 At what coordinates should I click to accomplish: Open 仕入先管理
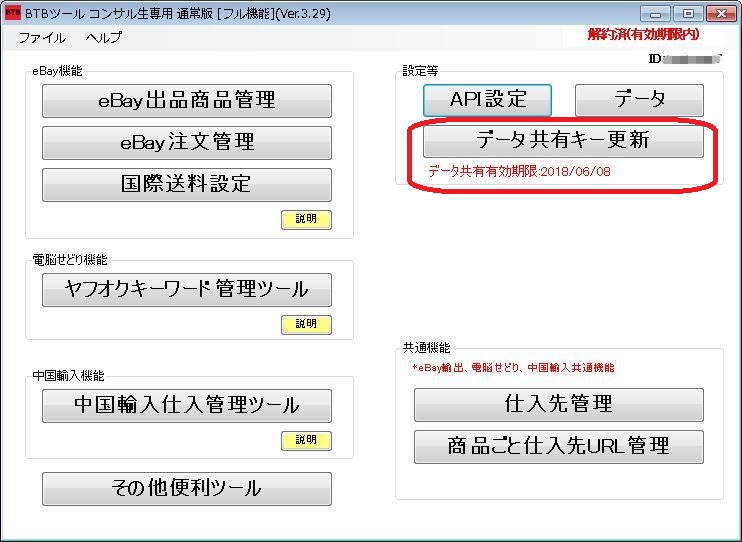pyautogui.click(x=559, y=405)
